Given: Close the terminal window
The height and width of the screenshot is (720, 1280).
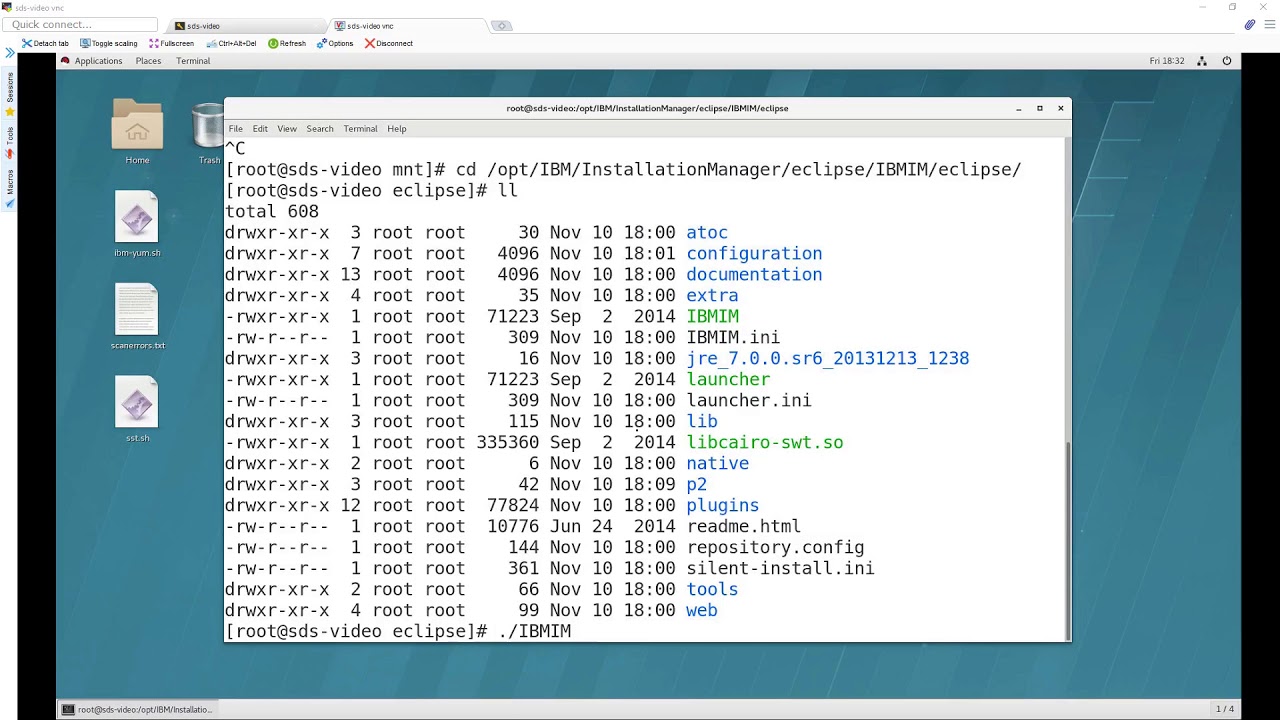Looking at the screenshot, I should [1061, 108].
